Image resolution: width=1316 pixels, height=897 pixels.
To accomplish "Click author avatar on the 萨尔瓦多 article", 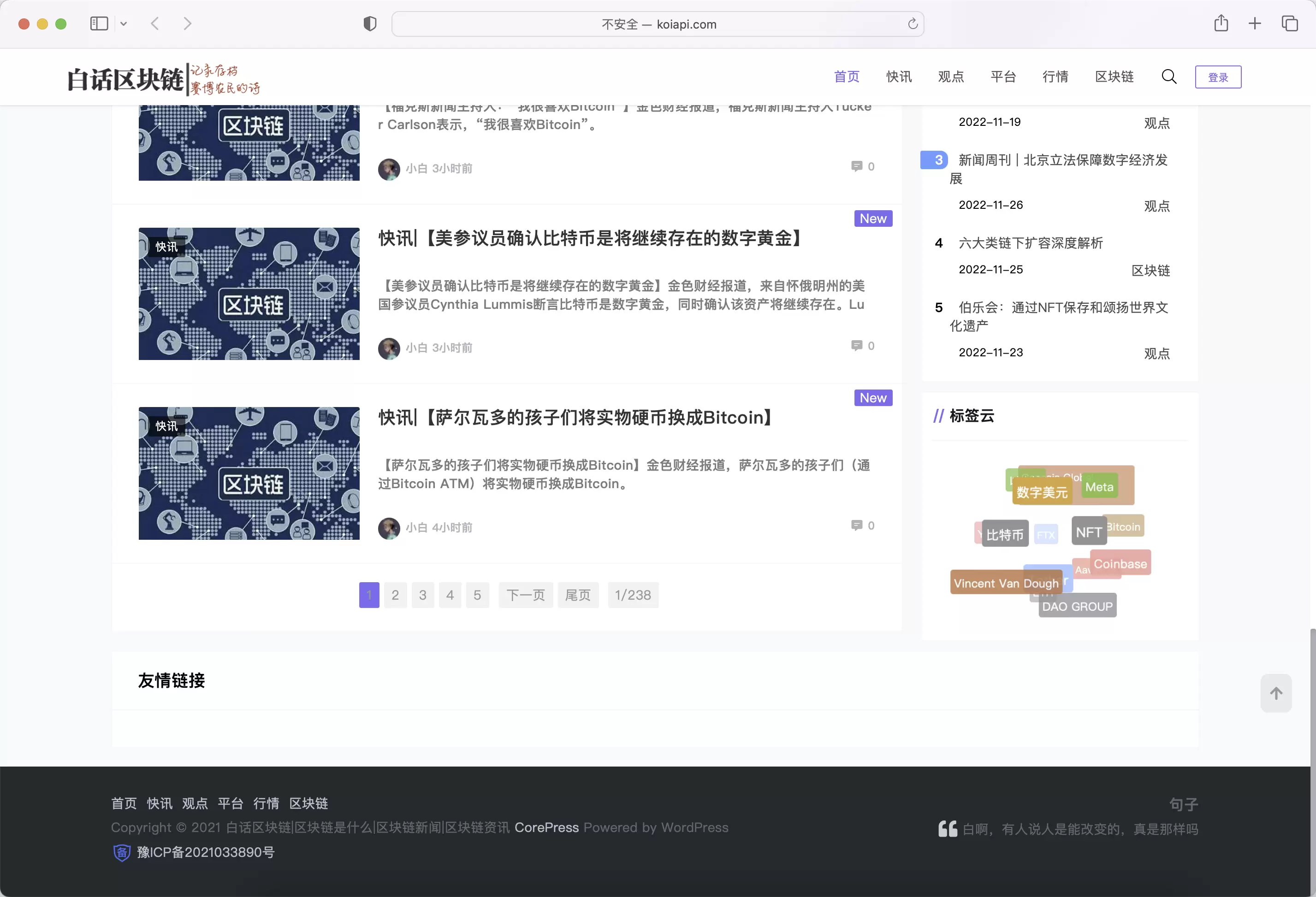I will click(x=389, y=528).
